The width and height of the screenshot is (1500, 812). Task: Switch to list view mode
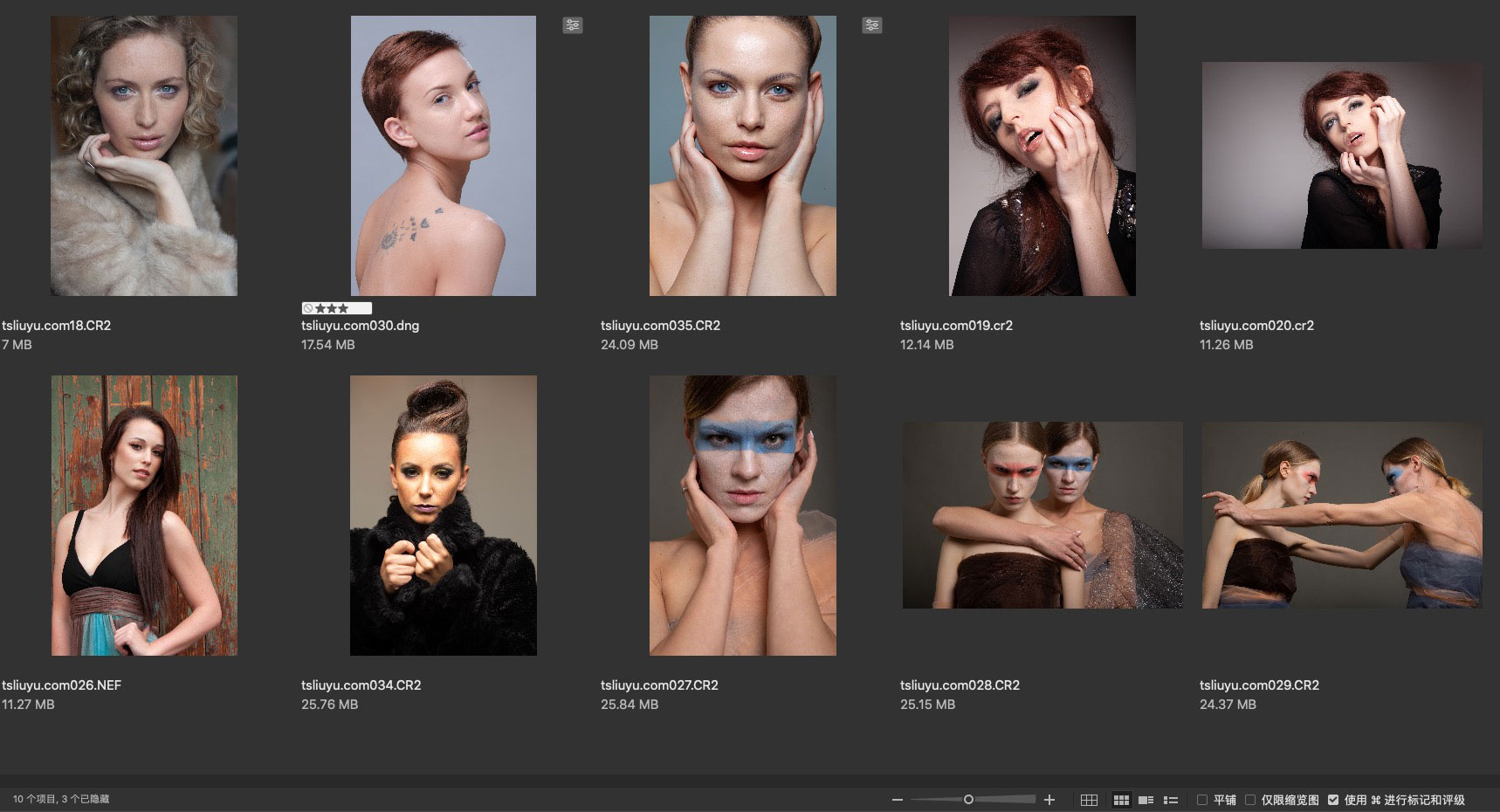tap(1171, 800)
